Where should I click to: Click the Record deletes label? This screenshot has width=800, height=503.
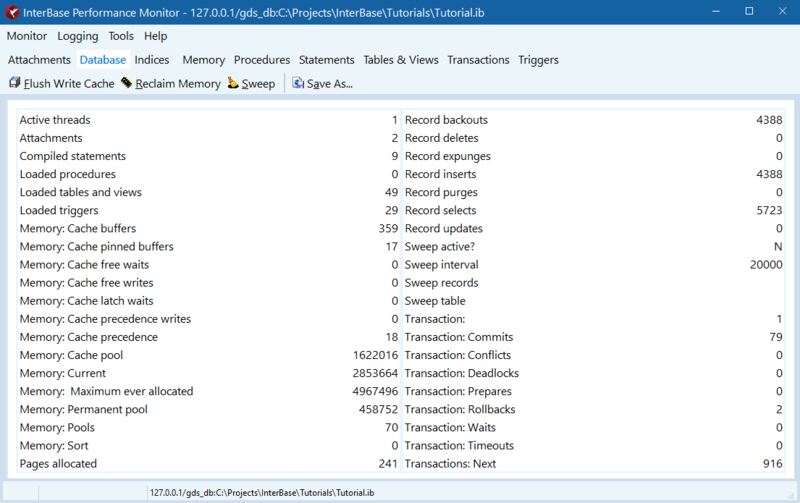click(x=442, y=138)
